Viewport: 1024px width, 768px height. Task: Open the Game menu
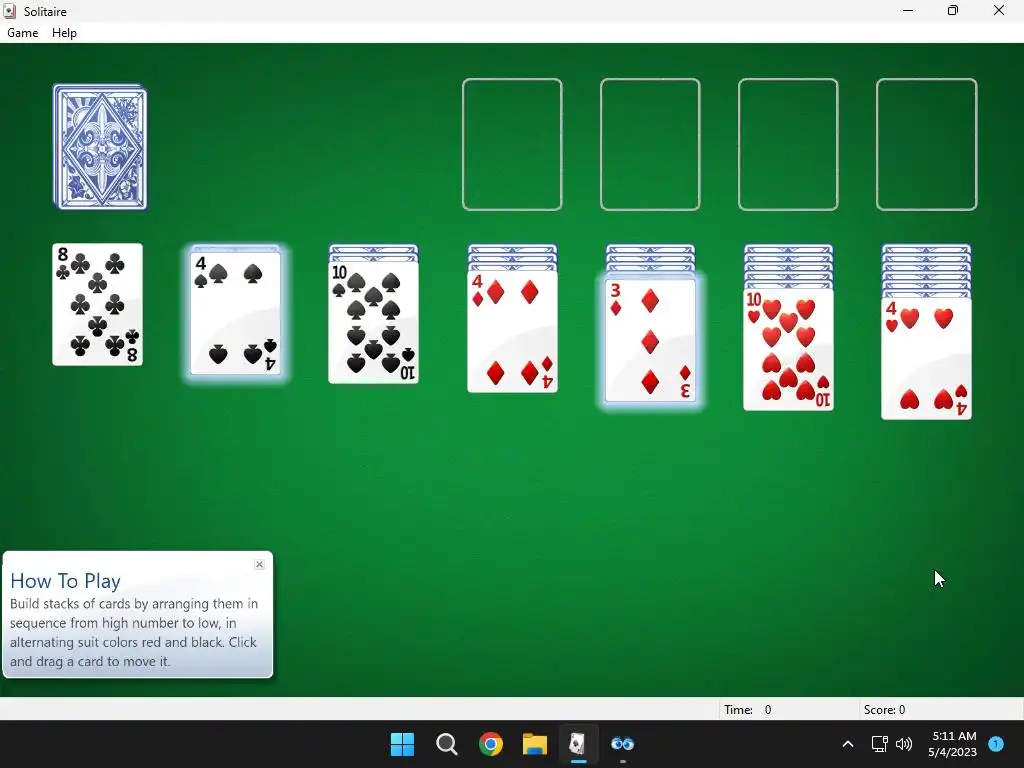pyautogui.click(x=23, y=33)
